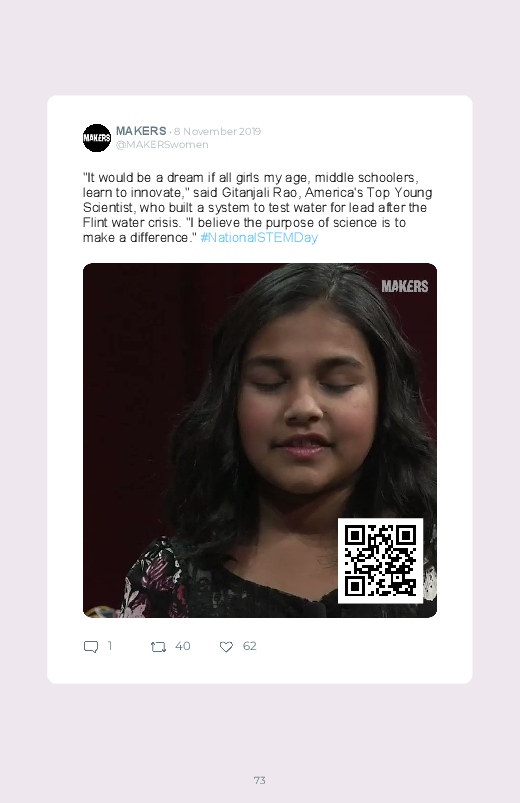Open the MAKERS account name link
Image resolution: width=520 pixels, height=803 pixels.
pos(141,131)
